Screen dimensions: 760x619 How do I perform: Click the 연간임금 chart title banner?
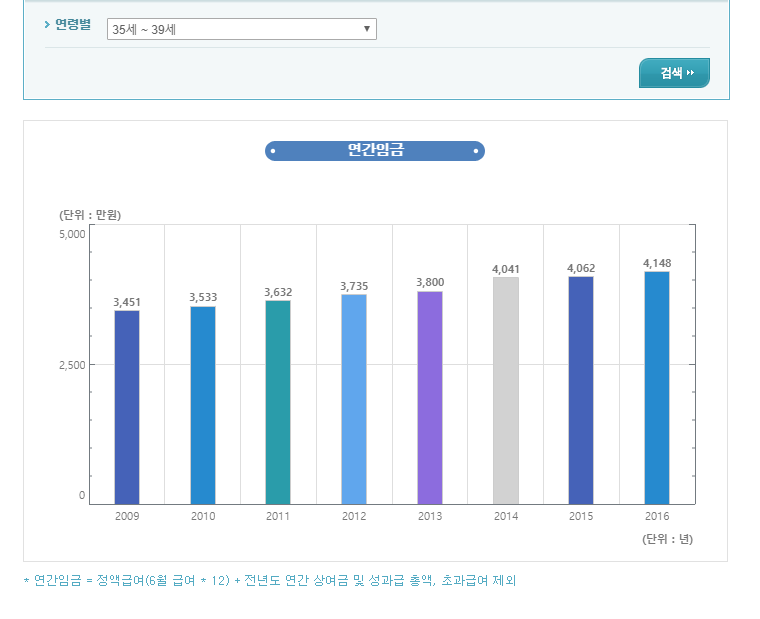point(375,151)
